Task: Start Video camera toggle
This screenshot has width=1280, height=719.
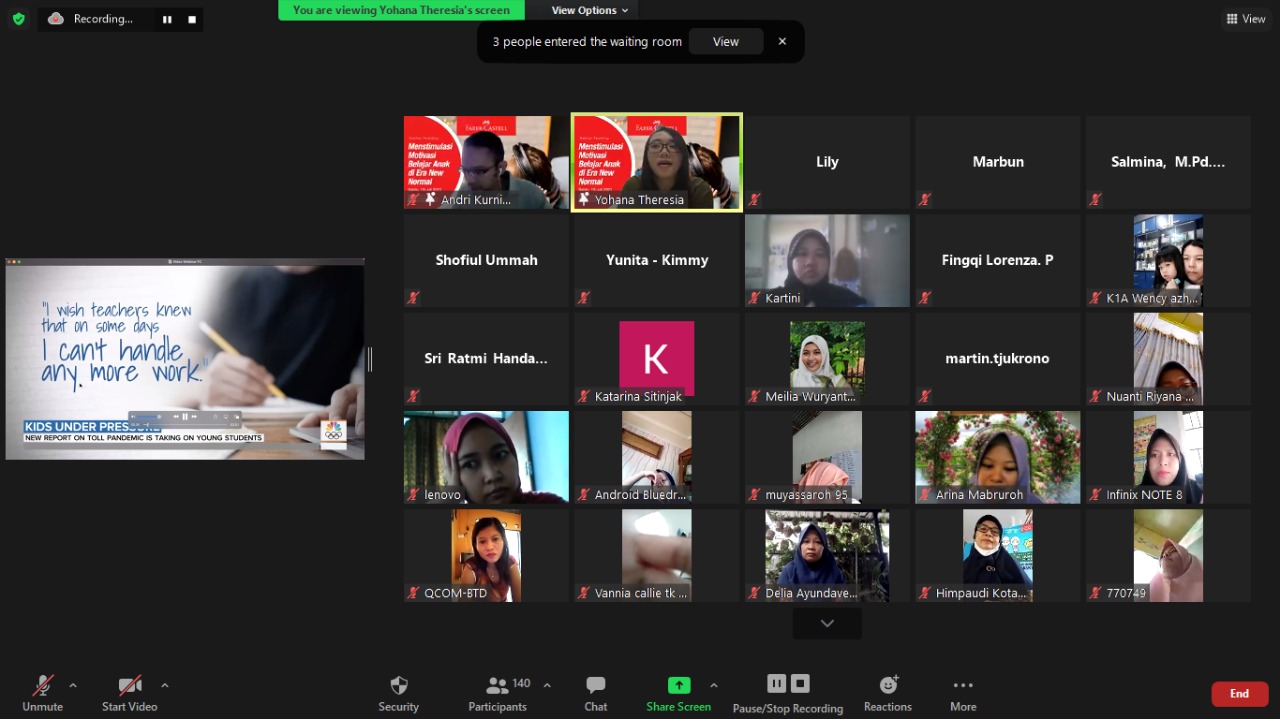Action: tap(130, 693)
